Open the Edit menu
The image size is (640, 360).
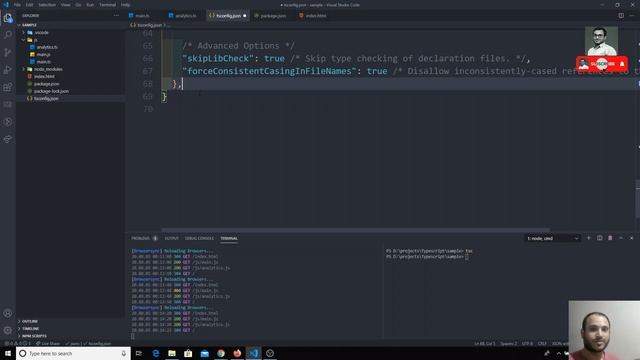(x=29, y=5)
